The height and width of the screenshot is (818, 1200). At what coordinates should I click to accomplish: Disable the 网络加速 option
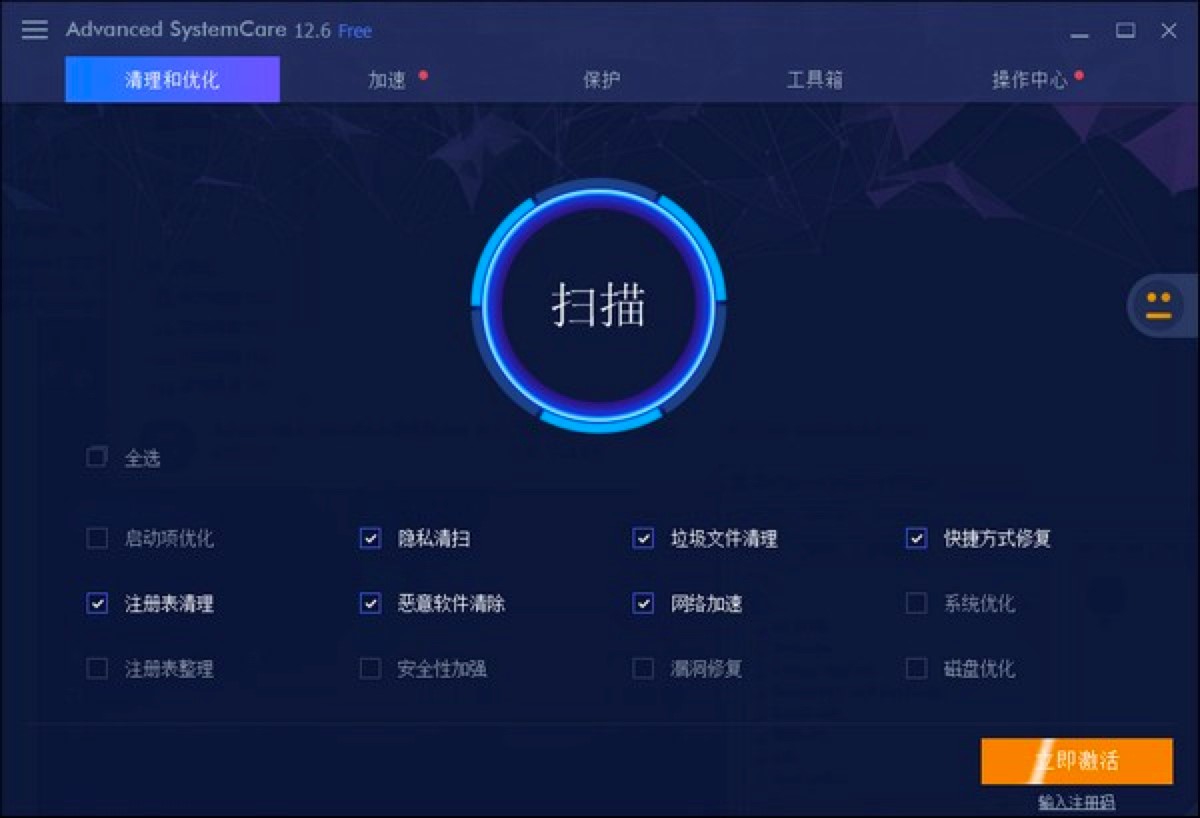(642, 603)
